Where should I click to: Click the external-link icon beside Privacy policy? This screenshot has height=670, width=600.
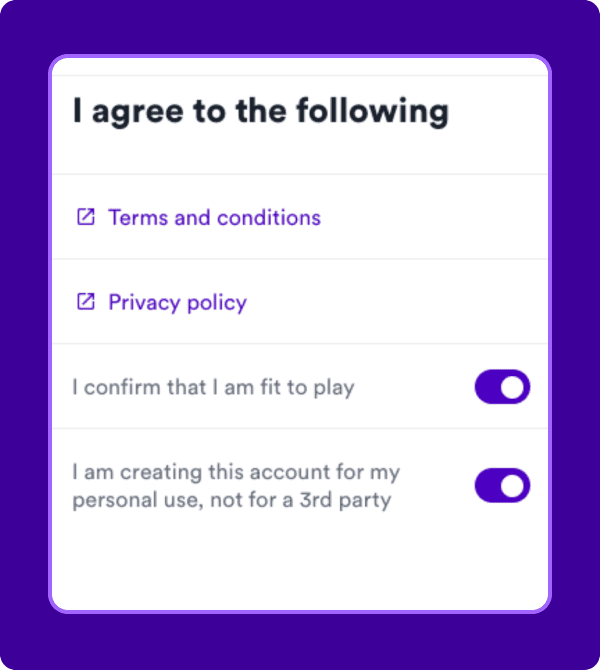pyautogui.click(x=86, y=302)
